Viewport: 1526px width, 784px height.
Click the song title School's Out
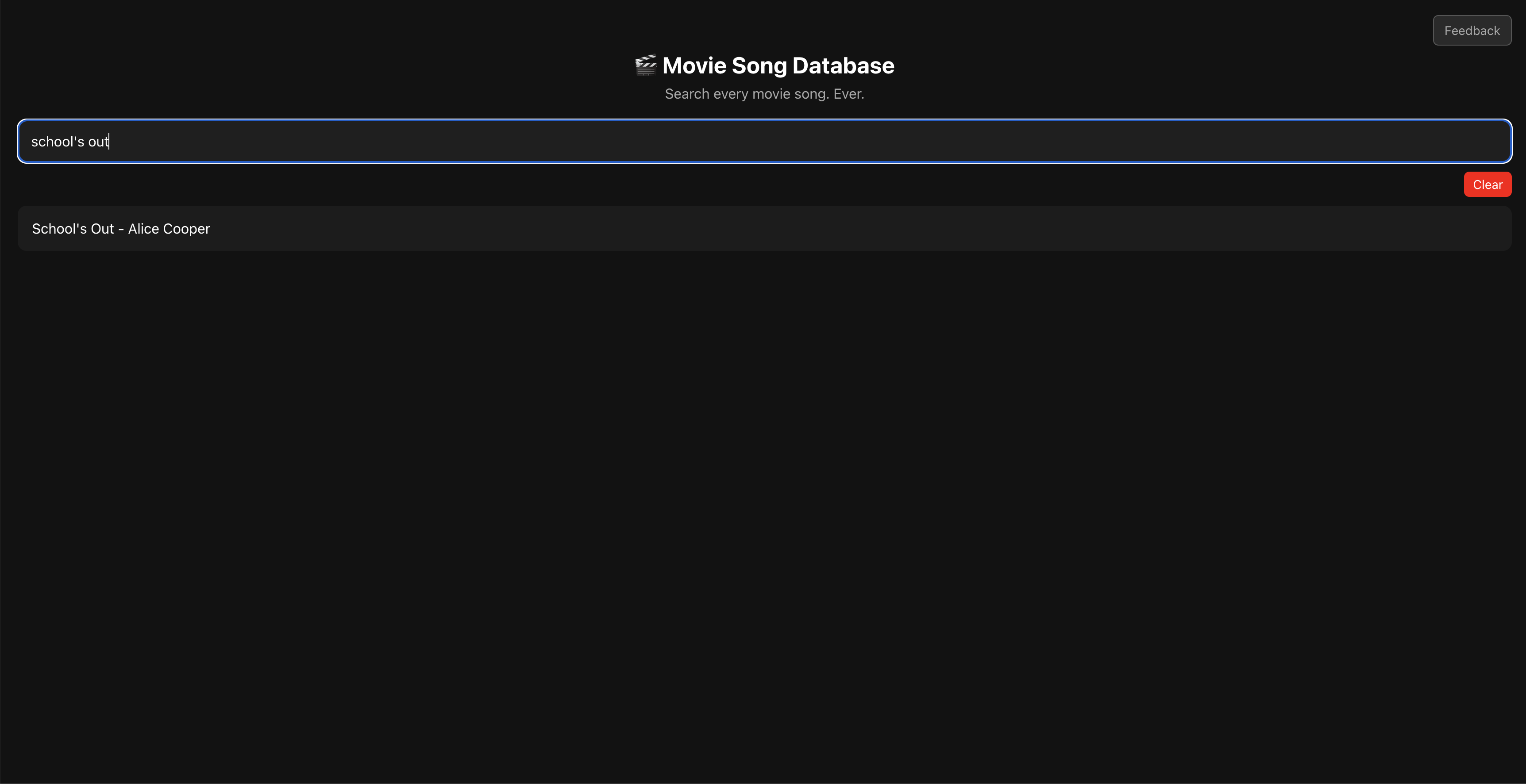tap(72, 229)
